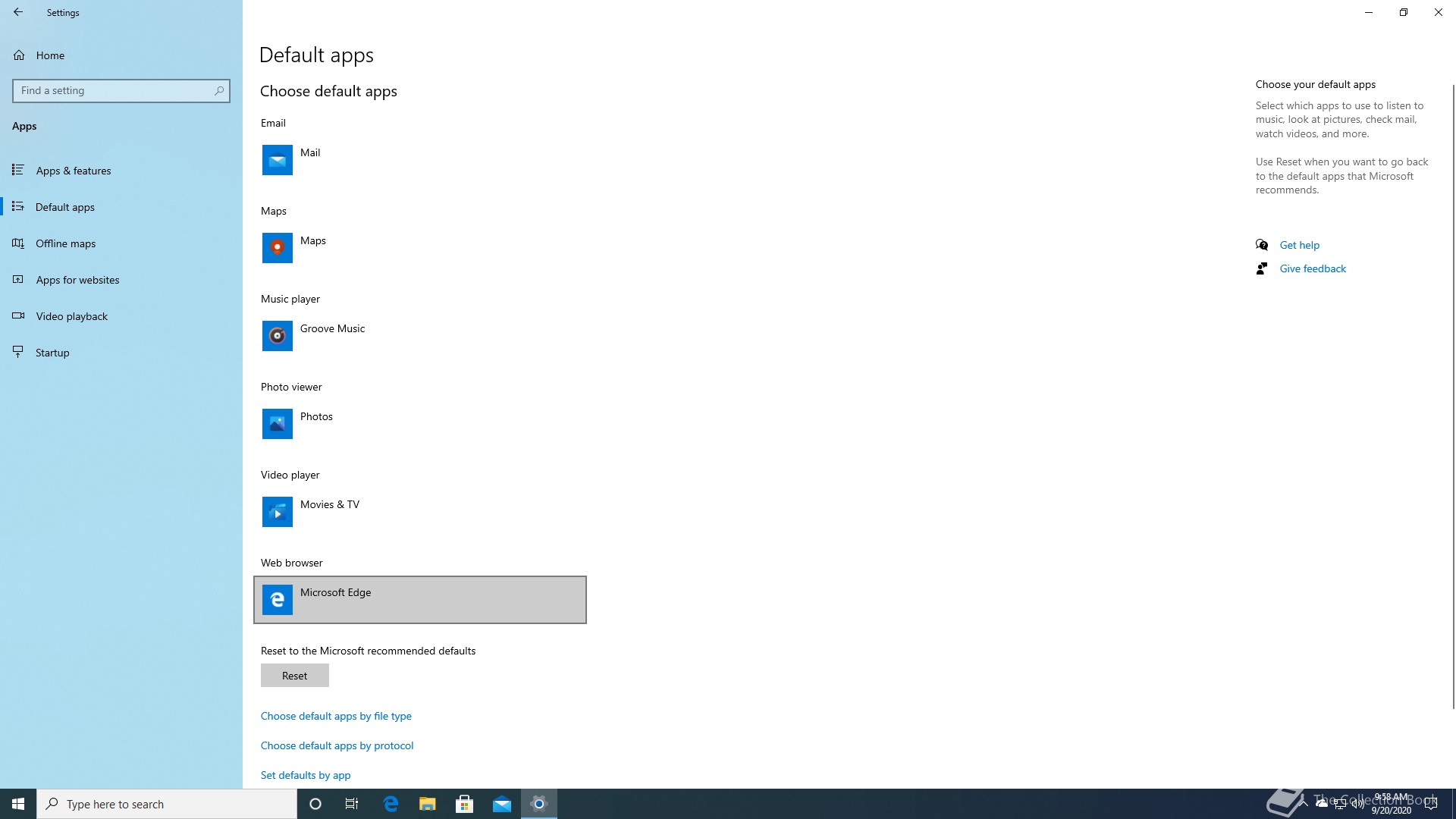Open Choose default apps by file type

pos(336,716)
